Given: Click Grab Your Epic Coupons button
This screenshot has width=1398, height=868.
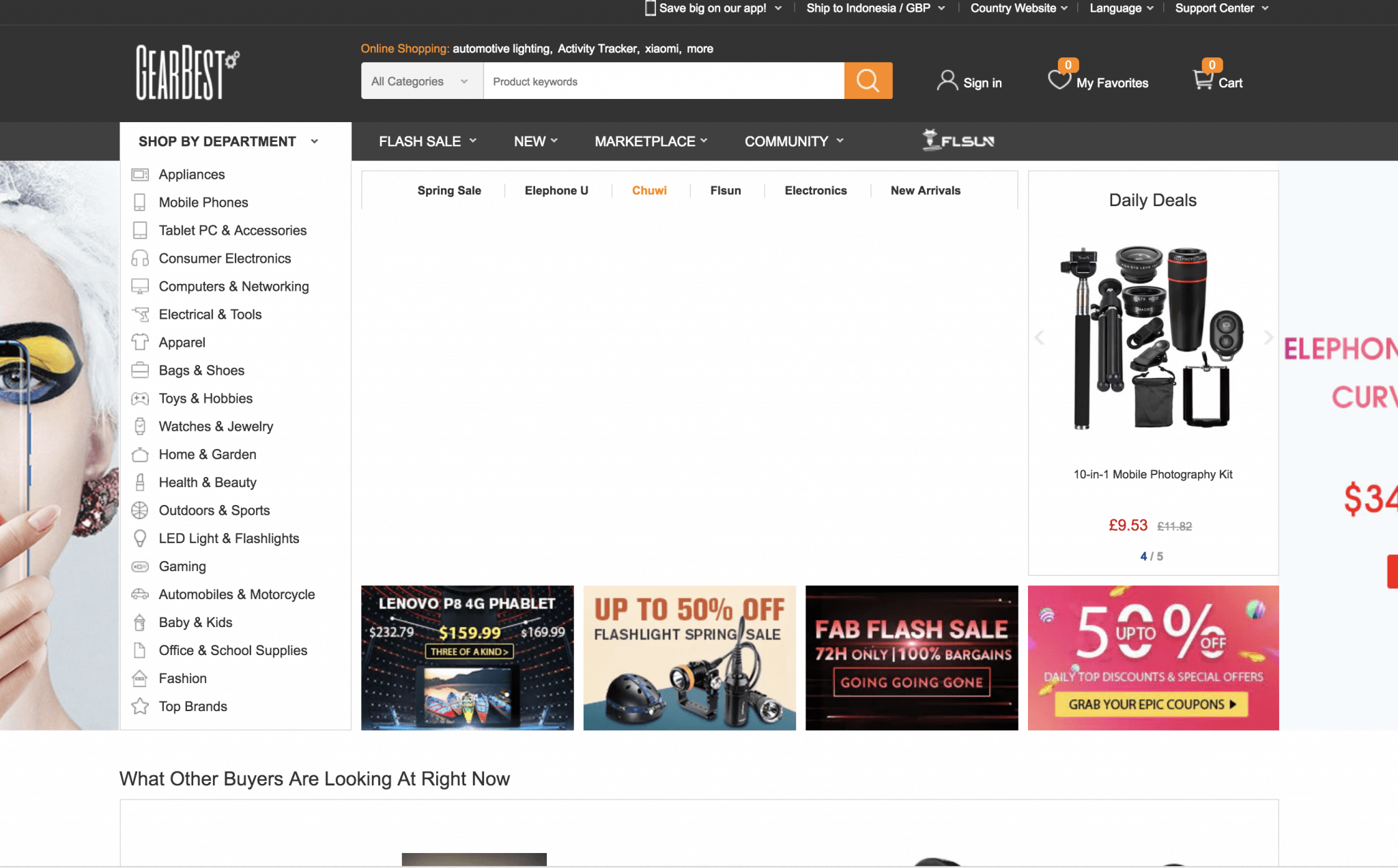Looking at the screenshot, I should click(x=1152, y=704).
